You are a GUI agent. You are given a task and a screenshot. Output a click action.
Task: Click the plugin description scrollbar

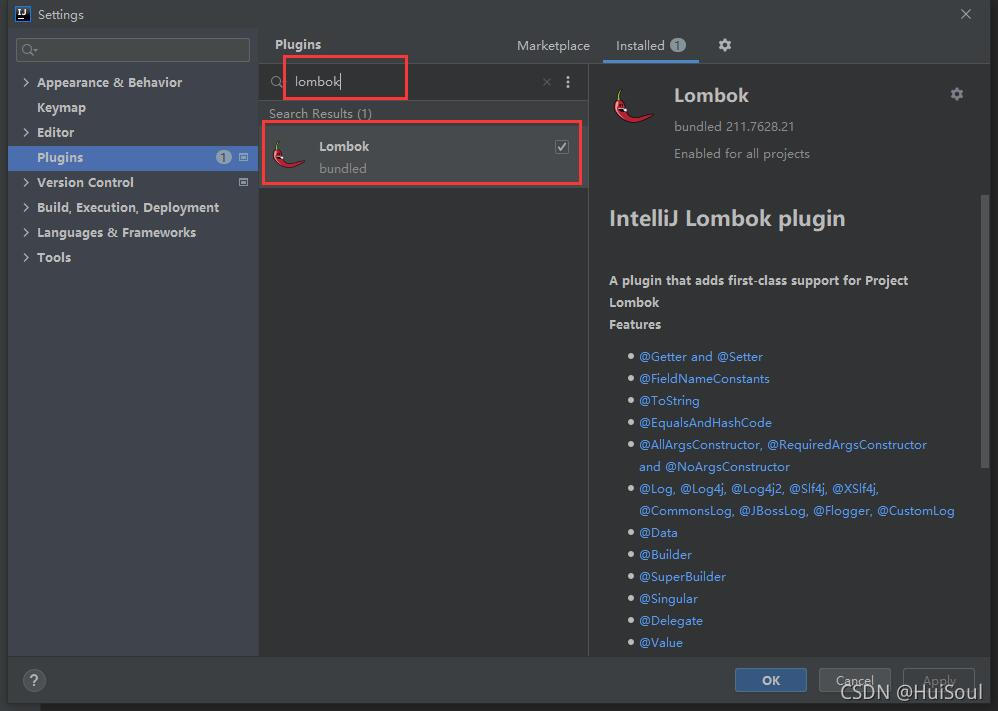[985, 331]
